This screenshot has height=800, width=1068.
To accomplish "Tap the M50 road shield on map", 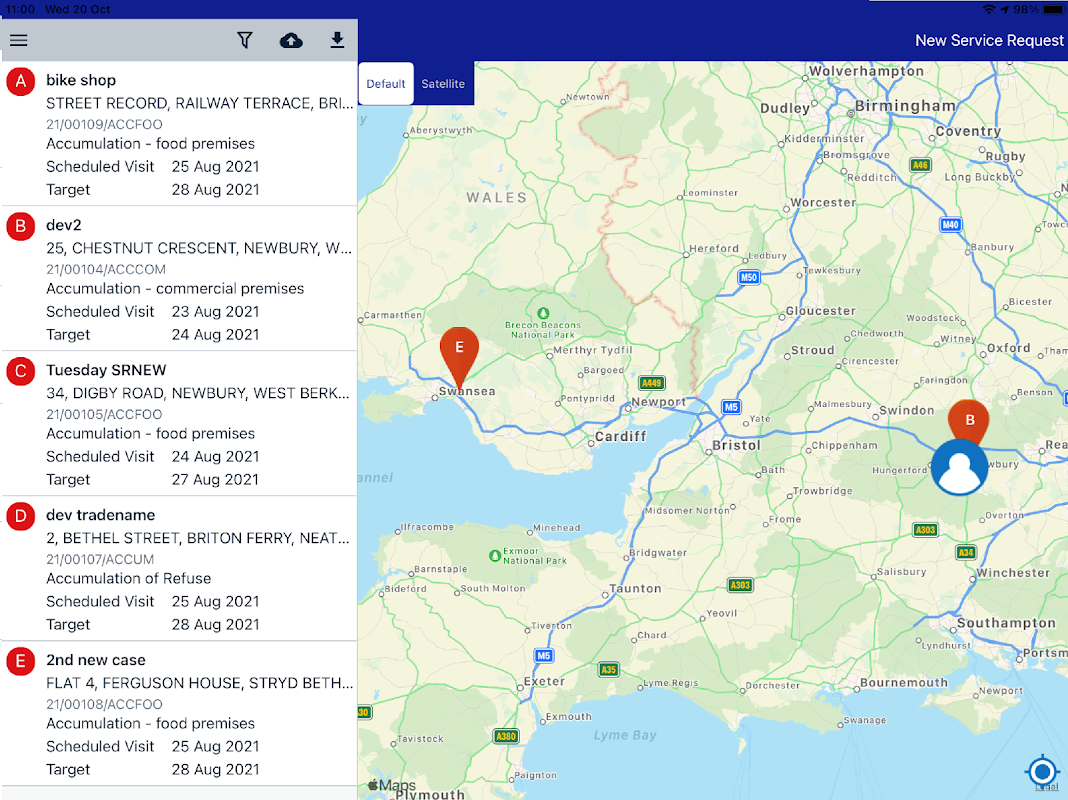I will [749, 277].
